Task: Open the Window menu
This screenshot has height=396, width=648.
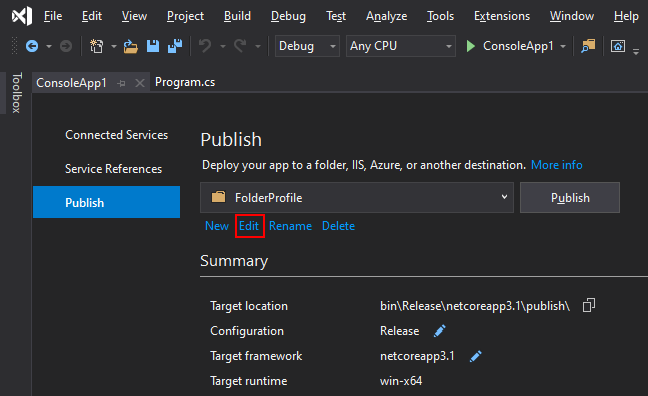Action: point(572,16)
